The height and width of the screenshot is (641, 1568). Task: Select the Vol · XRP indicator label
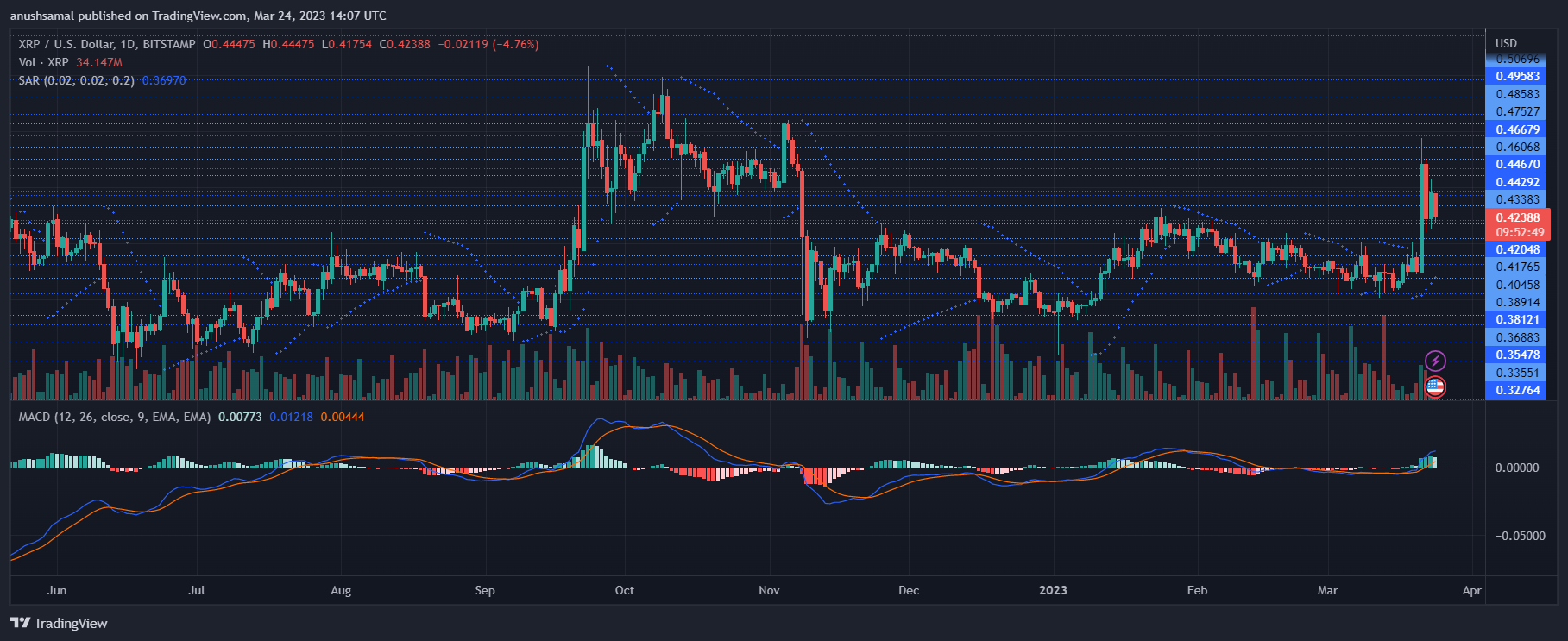[43, 62]
